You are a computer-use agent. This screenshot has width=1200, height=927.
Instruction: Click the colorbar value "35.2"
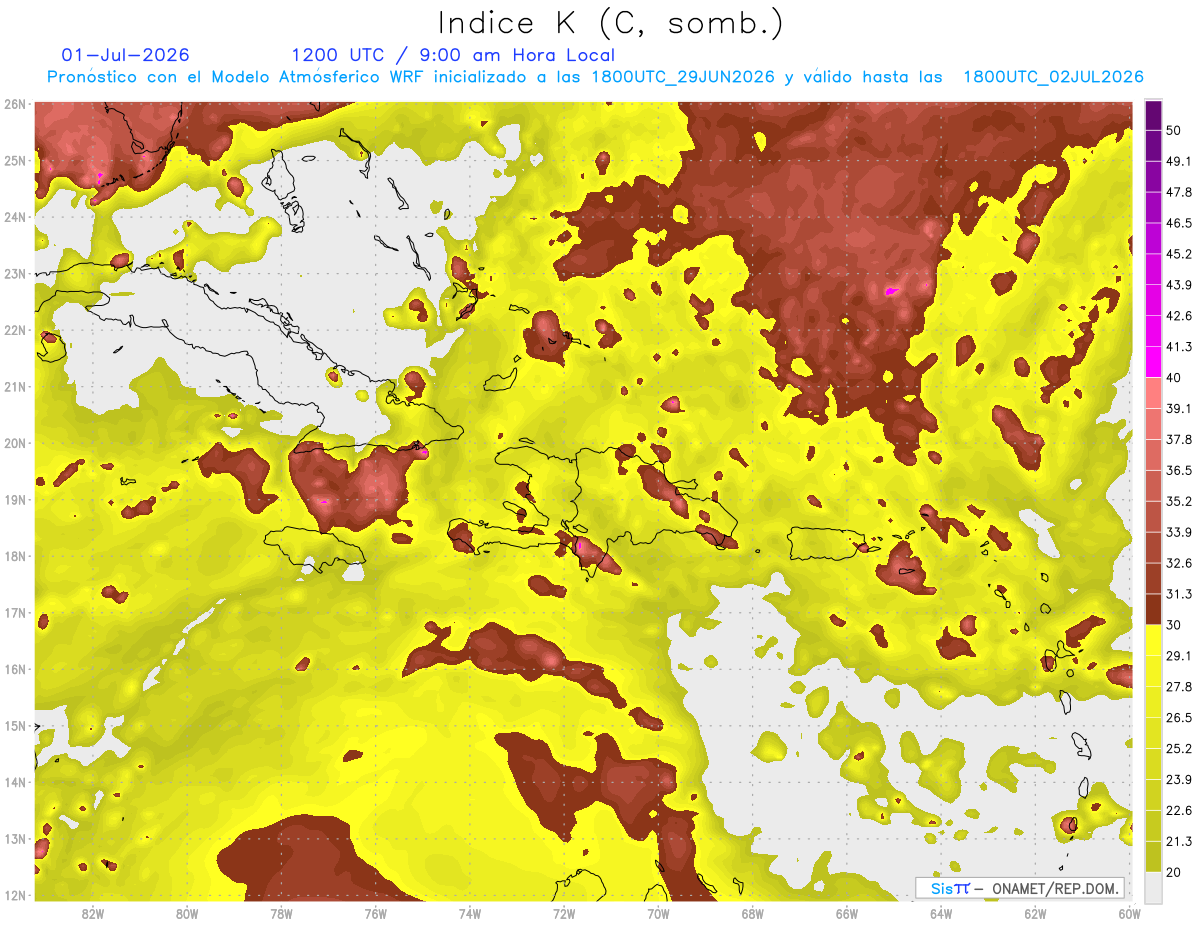(x=1179, y=501)
